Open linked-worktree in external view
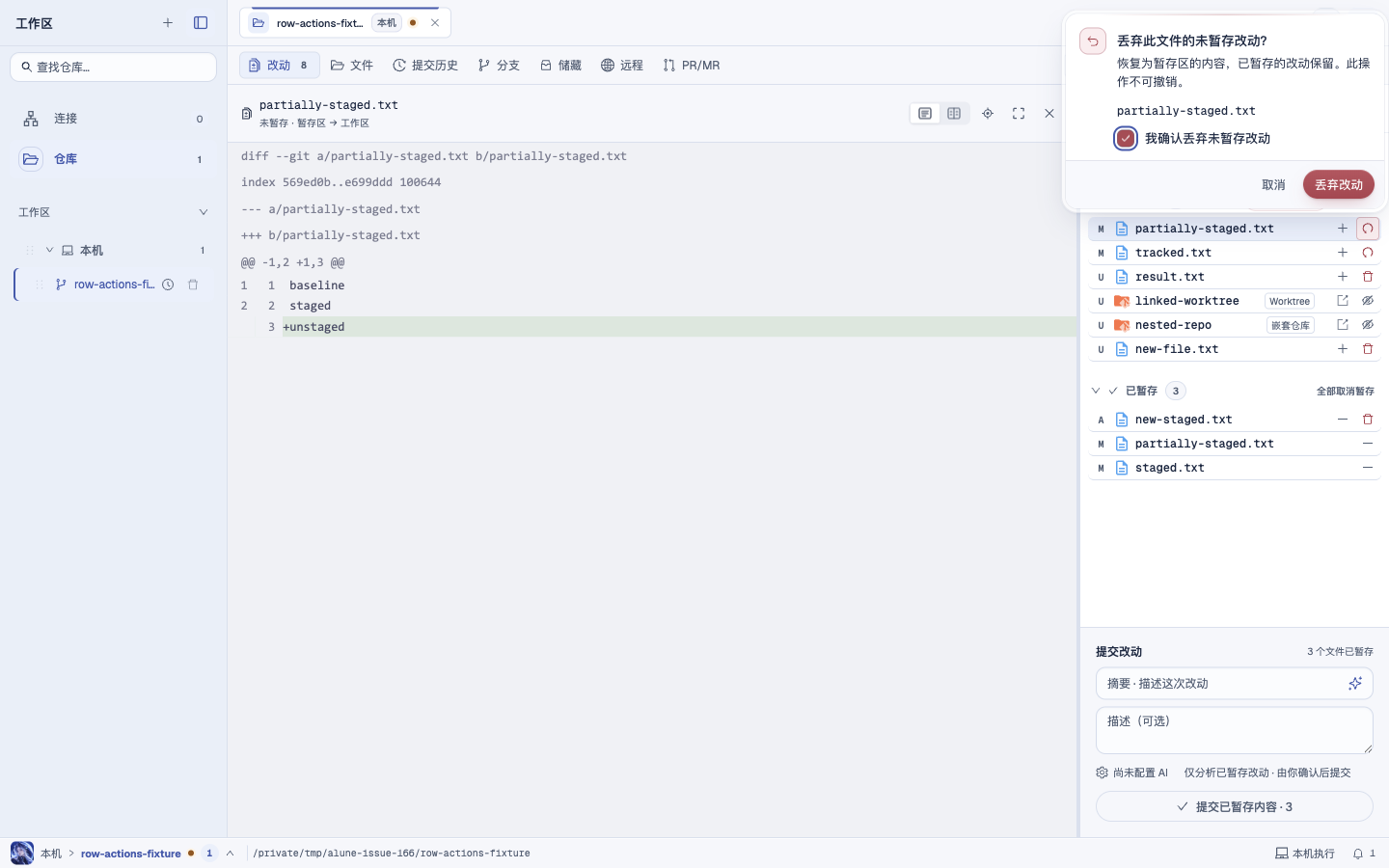The height and width of the screenshot is (868, 1389). point(1343,301)
